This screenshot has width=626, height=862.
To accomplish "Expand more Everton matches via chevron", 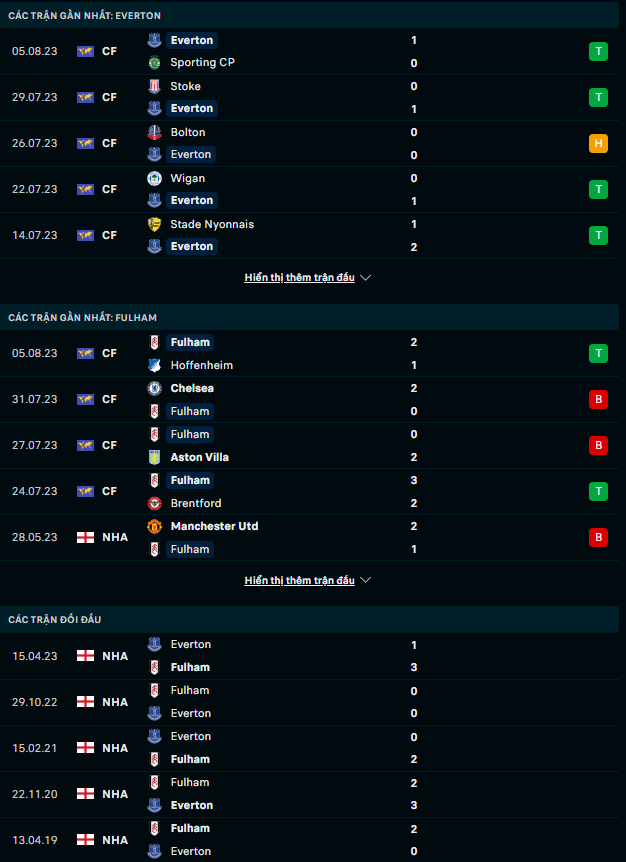I will [x=366, y=278].
